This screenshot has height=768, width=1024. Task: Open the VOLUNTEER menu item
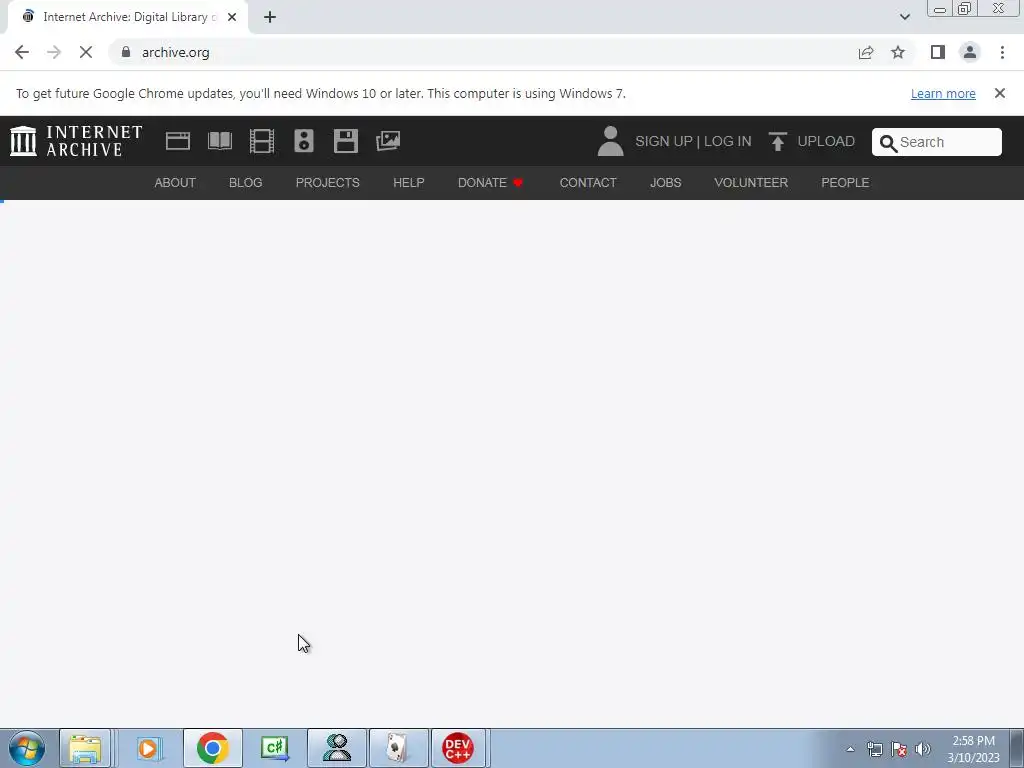tap(751, 183)
